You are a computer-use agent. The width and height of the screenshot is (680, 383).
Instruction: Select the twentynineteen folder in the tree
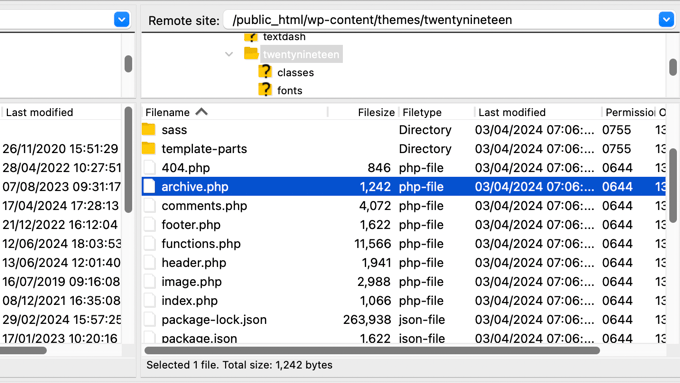click(301, 54)
